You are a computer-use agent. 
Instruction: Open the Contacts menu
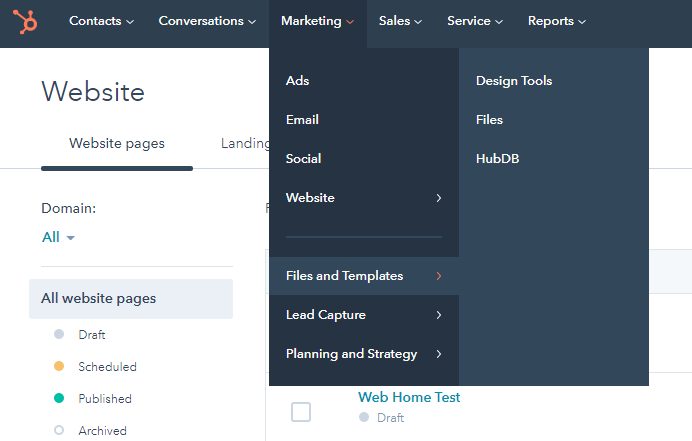click(101, 21)
